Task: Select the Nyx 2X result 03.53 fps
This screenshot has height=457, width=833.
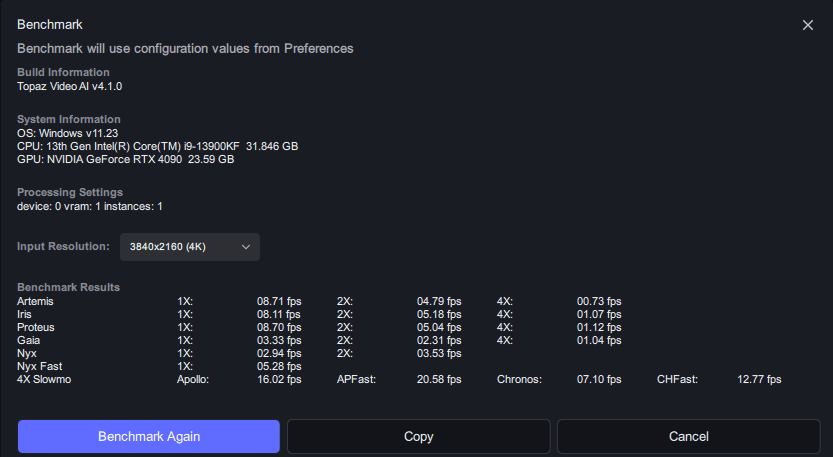Action: click(x=439, y=353)
